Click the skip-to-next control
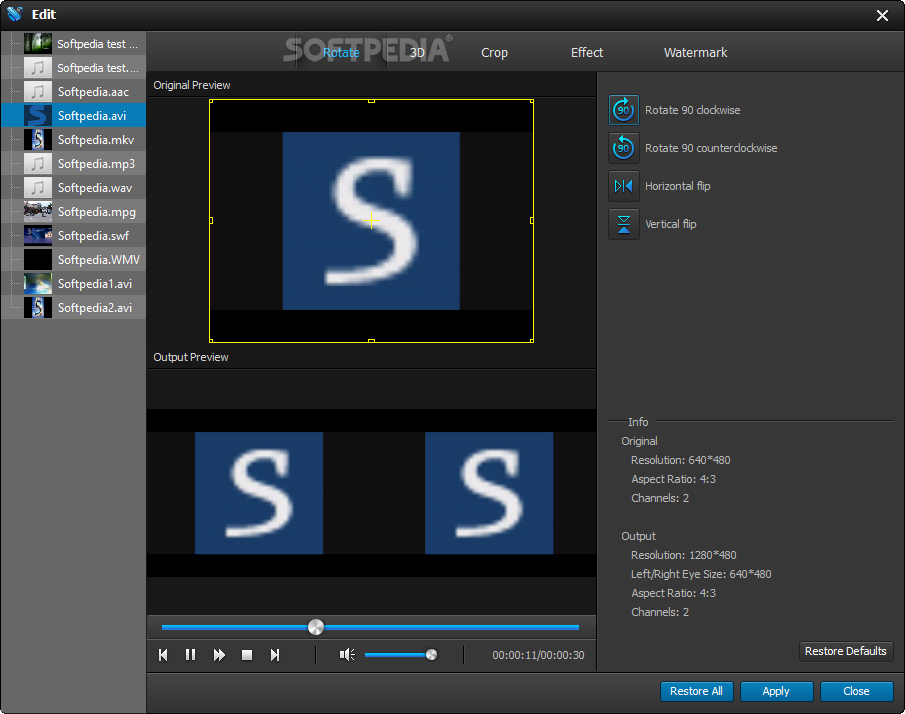The width and height of the screenshot is (905, 714). pyautogui.click(x=275, y=655)
